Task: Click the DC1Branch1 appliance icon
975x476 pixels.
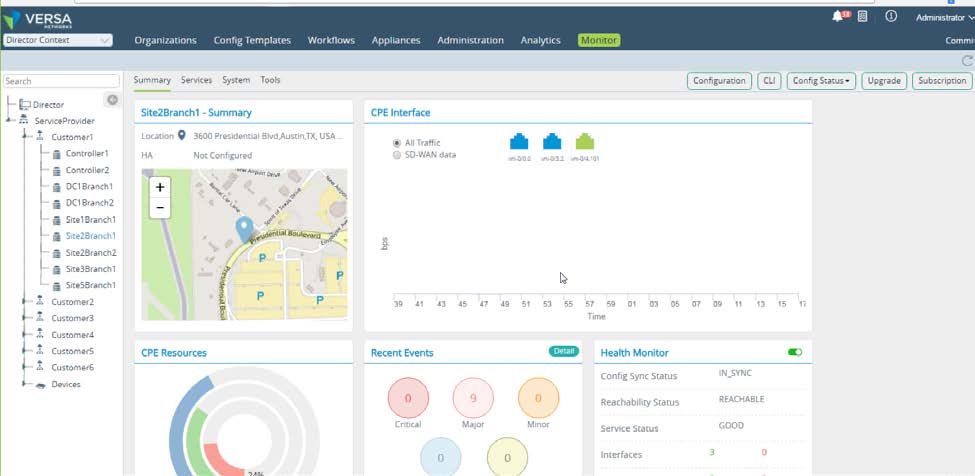Action: pos(56,186)
